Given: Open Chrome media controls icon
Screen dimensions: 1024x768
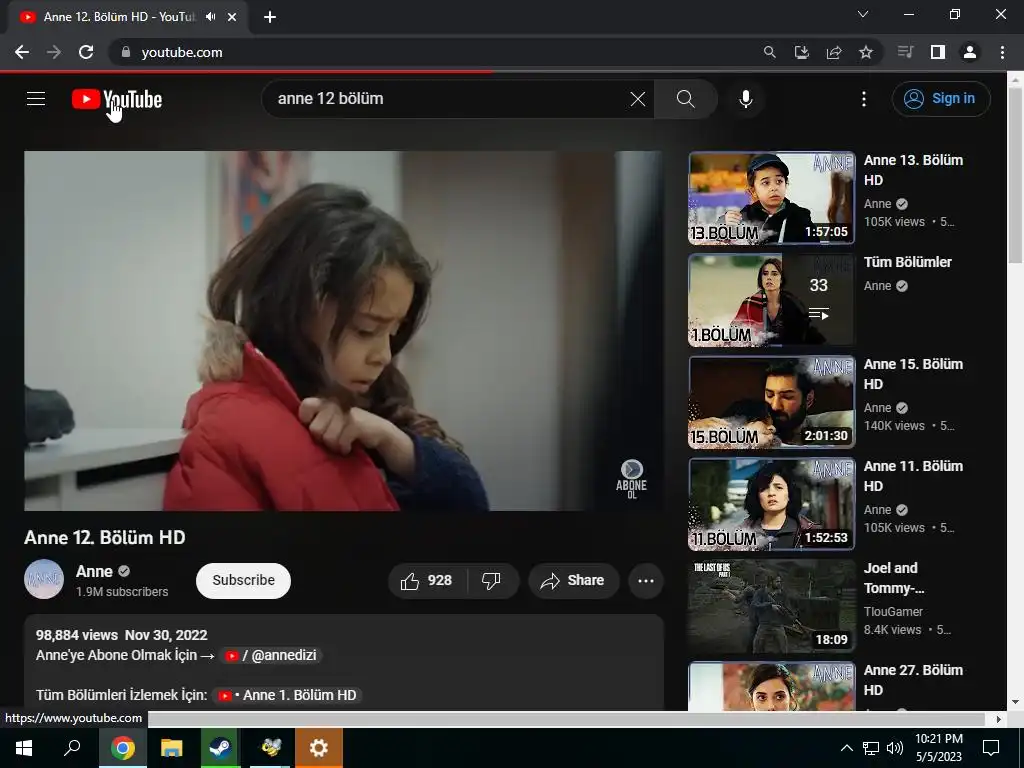Looking at the screenshot, I should pyautogui.click(x=906, y=52).
